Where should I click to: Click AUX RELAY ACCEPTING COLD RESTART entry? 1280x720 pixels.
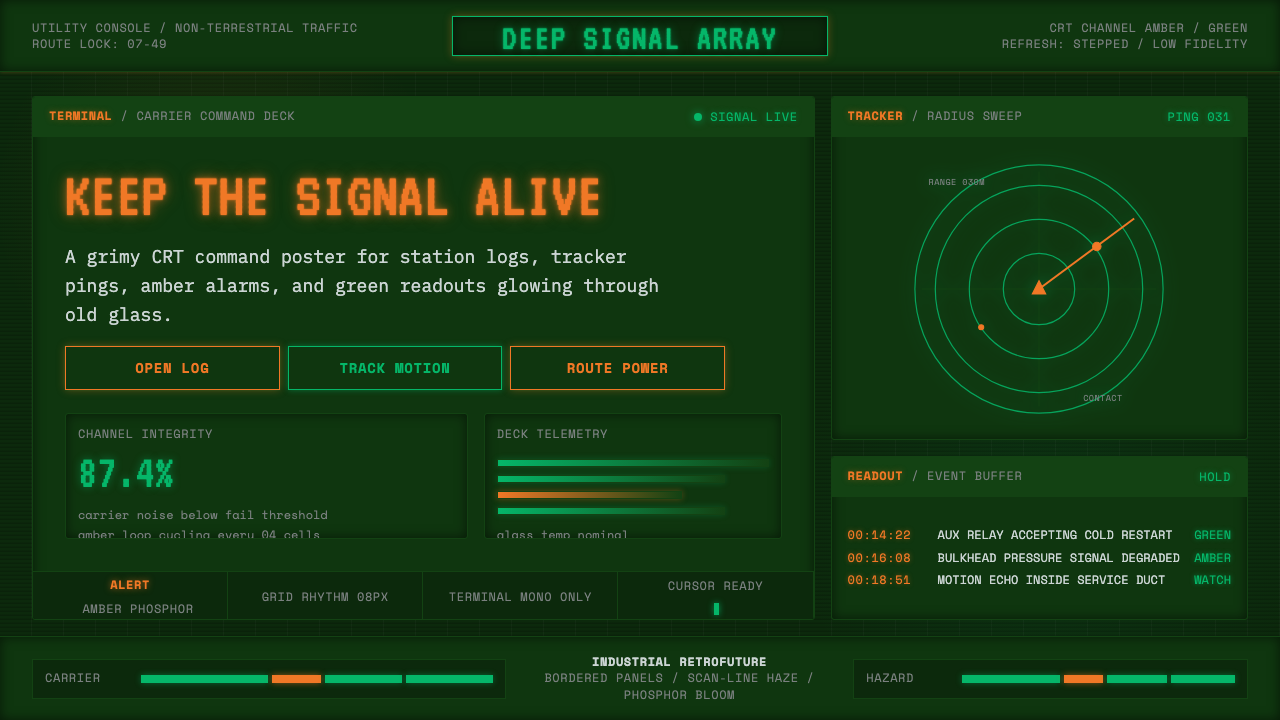(x=1055, y=535)
